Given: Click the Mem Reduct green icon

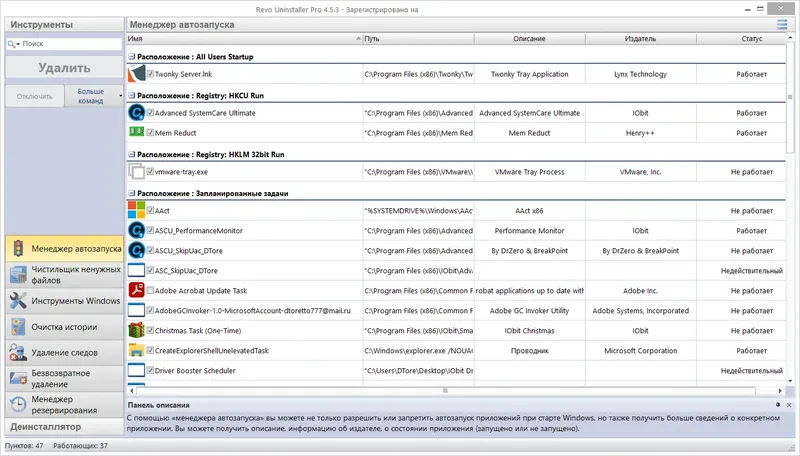Looking at the screenshot, I should (136, 132).
